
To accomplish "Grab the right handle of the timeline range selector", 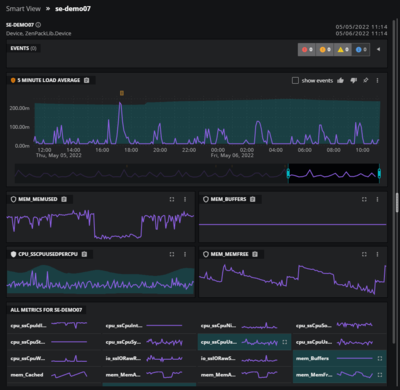I will point(379,173).
